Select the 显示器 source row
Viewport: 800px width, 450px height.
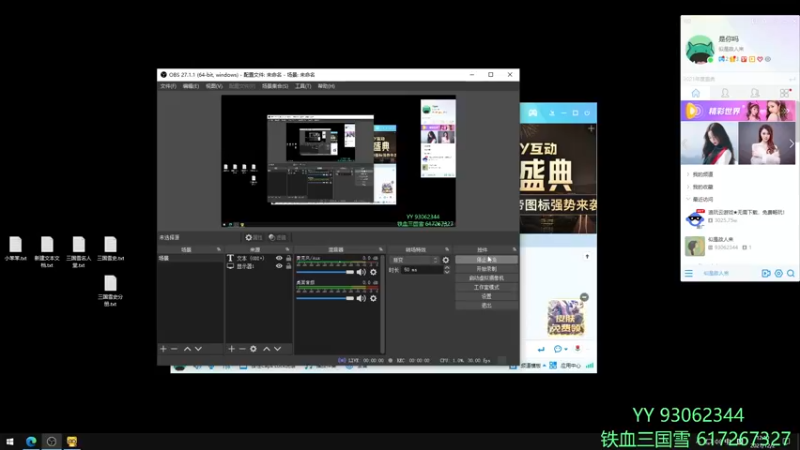click(259, 266)
